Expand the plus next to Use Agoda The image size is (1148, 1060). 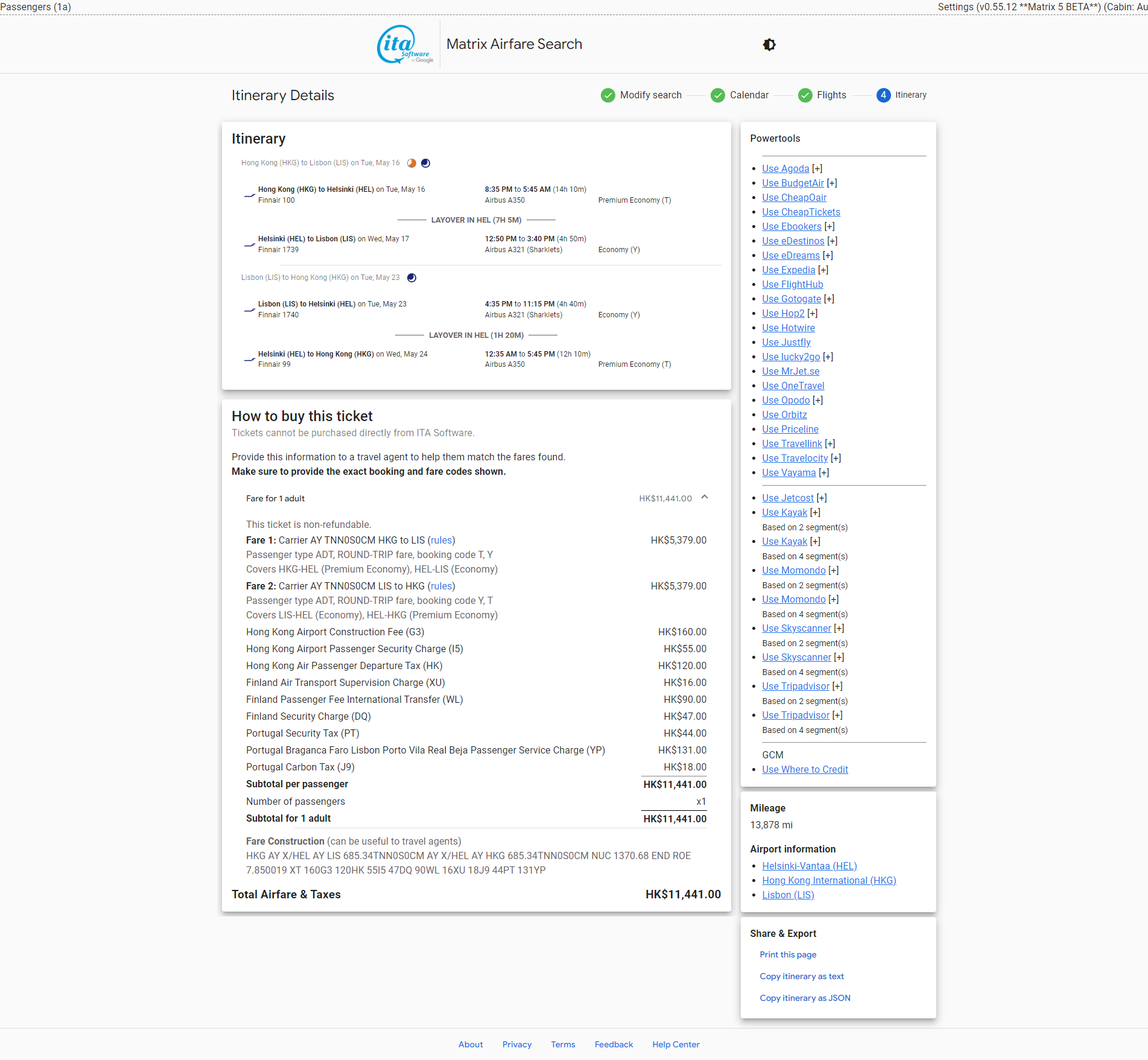[x=817, y=168]
